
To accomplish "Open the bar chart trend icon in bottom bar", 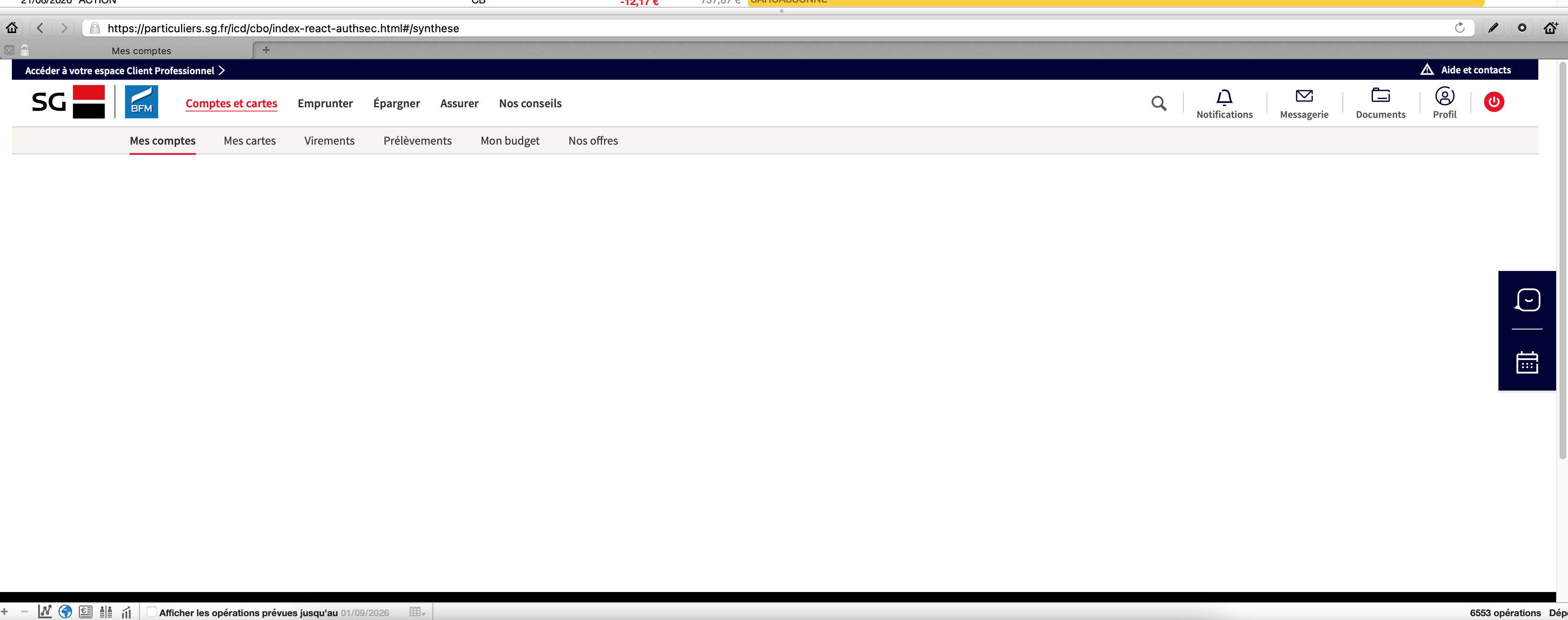I will [126, 612].
